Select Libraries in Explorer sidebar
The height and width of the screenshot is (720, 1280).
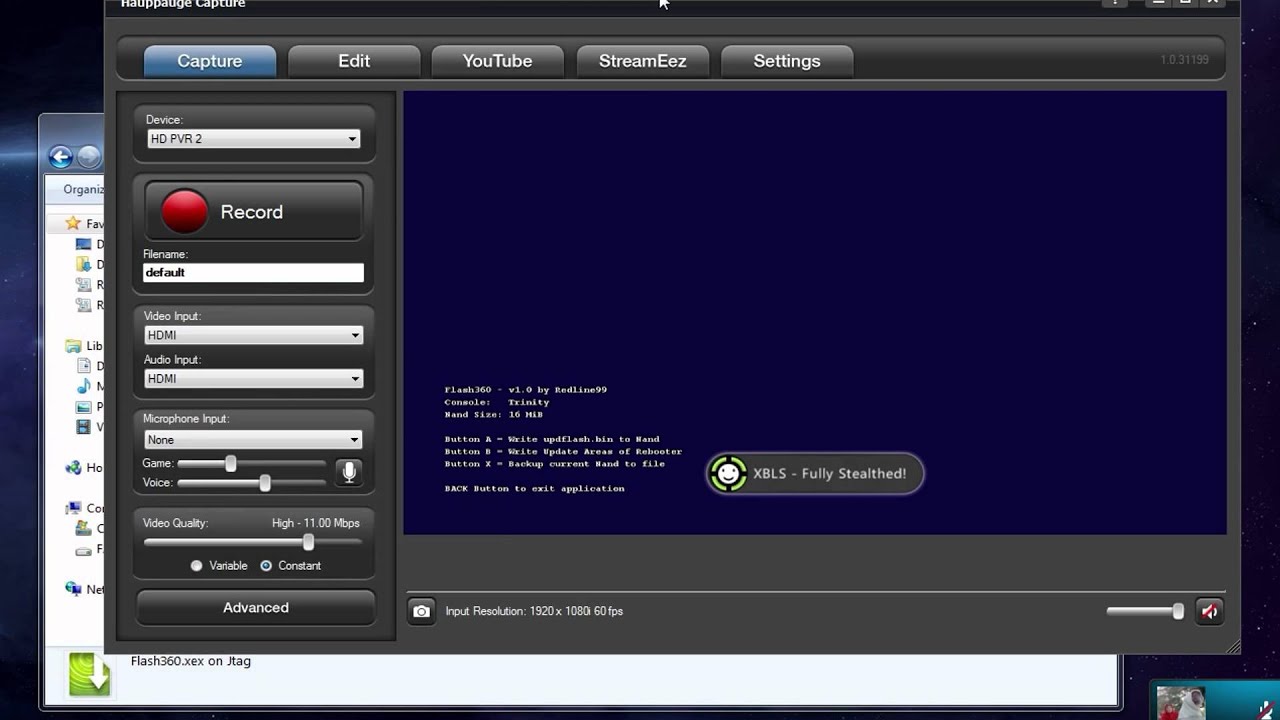click(x=84, y=346)
